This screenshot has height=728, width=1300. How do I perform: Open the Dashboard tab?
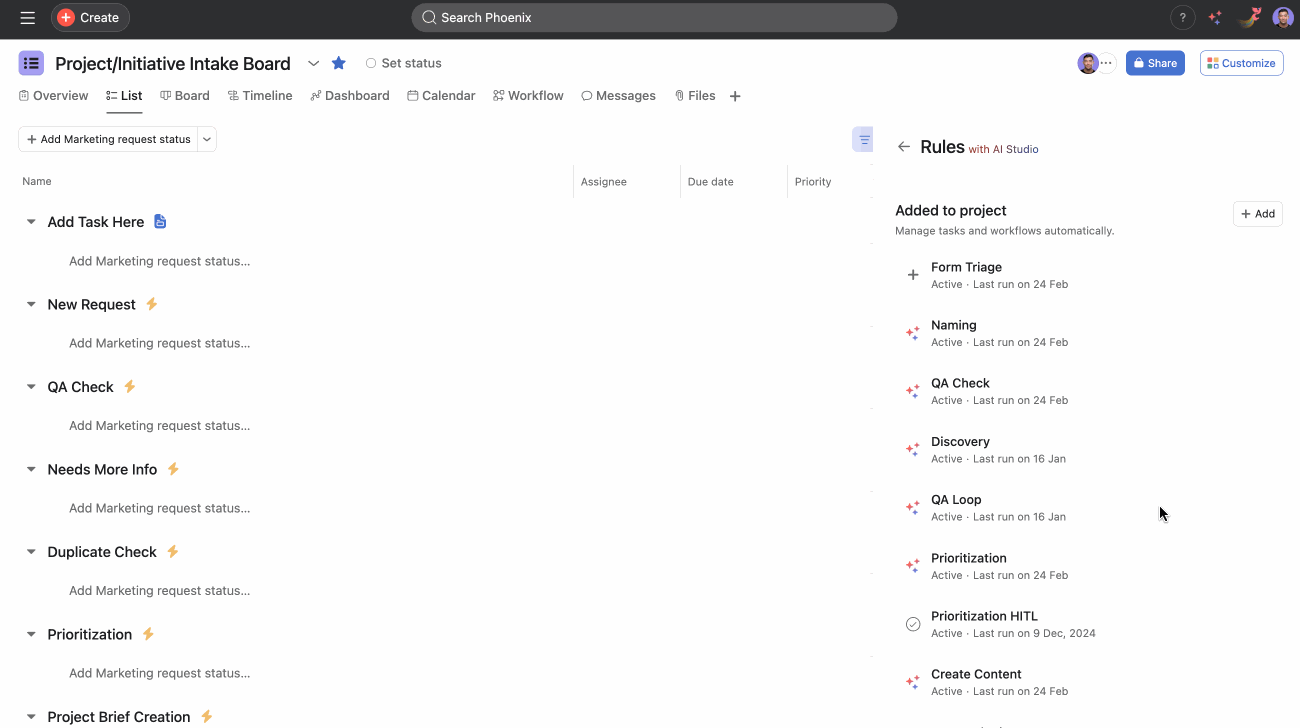coord(349,96)
